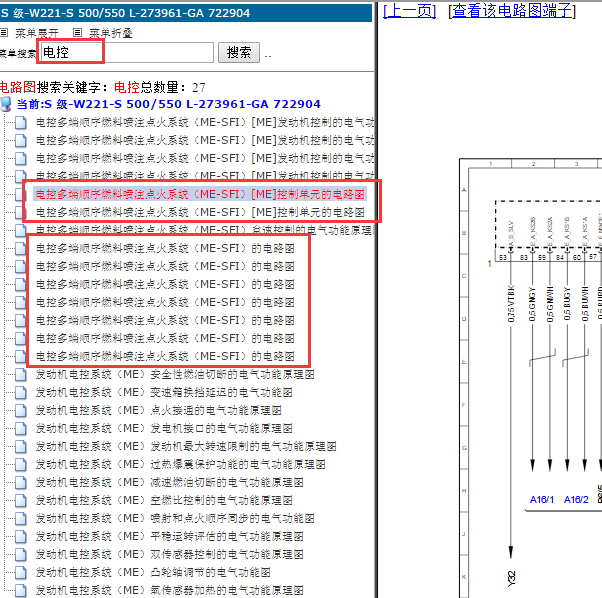The width and height of the screenshot is (602, 598).
Task: Click document icon beside 发动机最大转速限制的电气功能原理图
Action: [20, 446]
